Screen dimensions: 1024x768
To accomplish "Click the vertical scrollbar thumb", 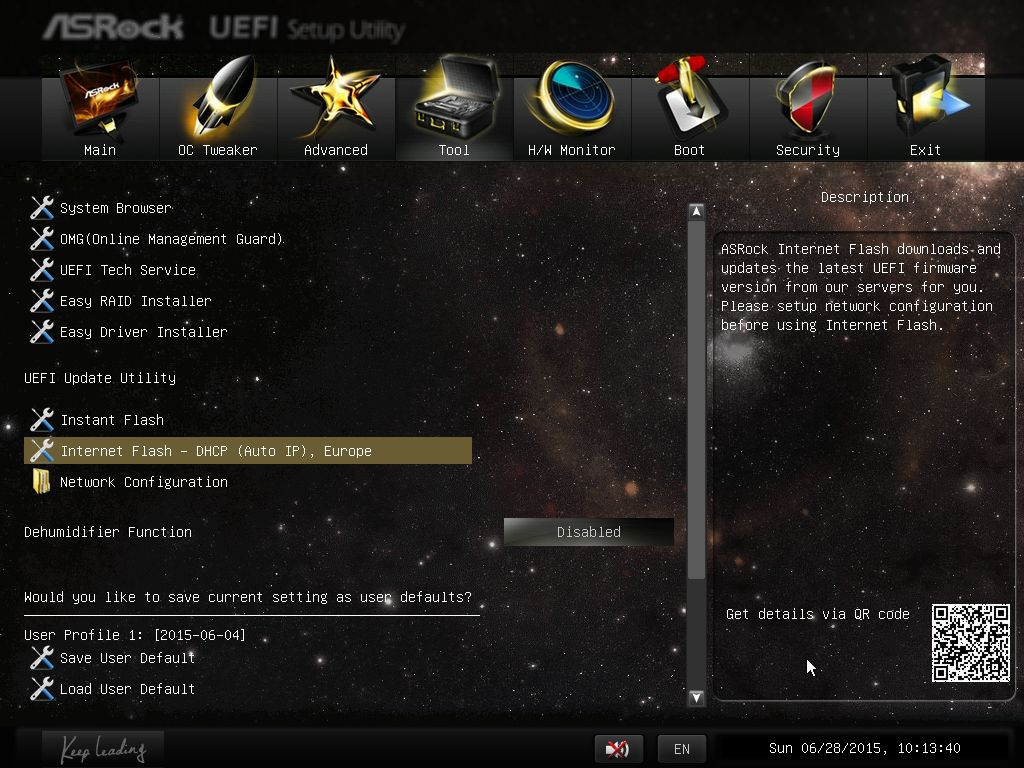I will [x=696, y=400].
